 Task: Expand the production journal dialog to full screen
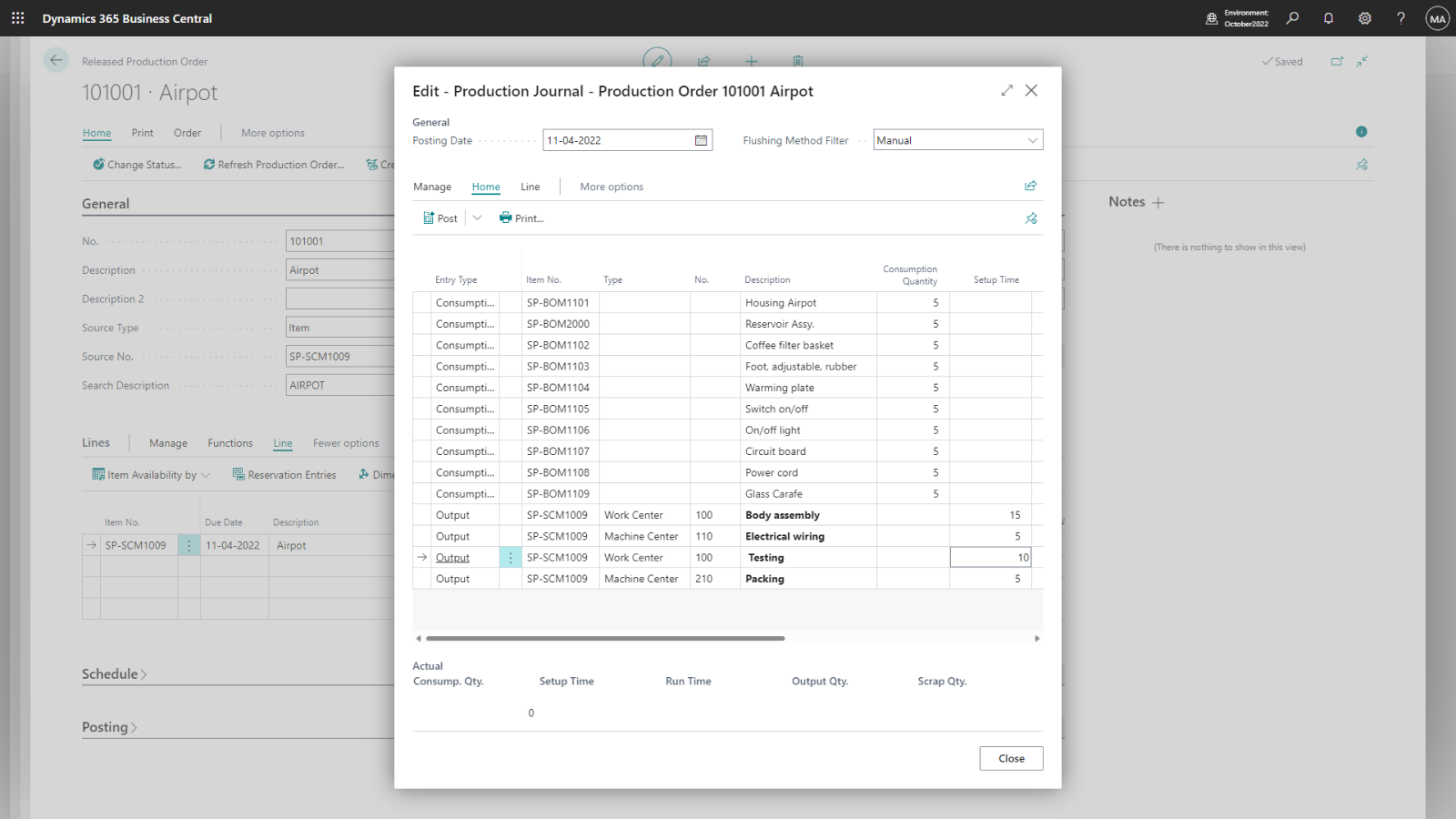(x=1006, y=90)
